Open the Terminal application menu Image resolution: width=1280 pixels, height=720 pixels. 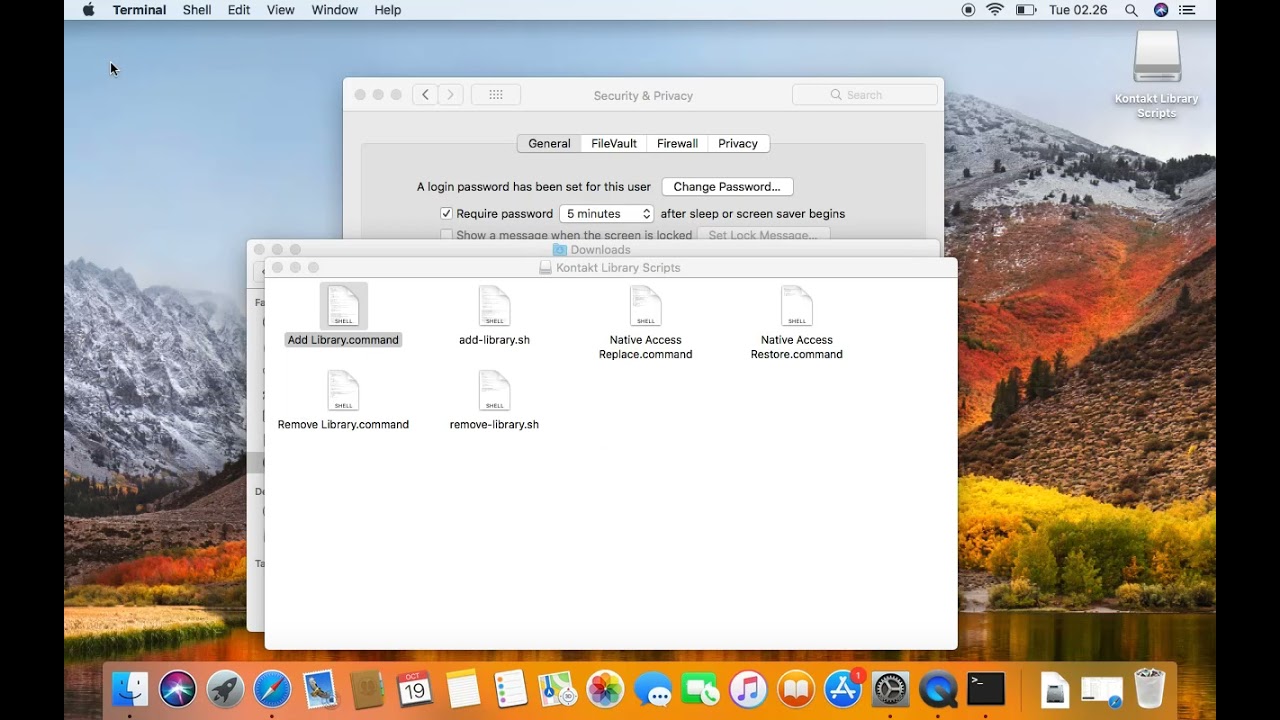139,10
